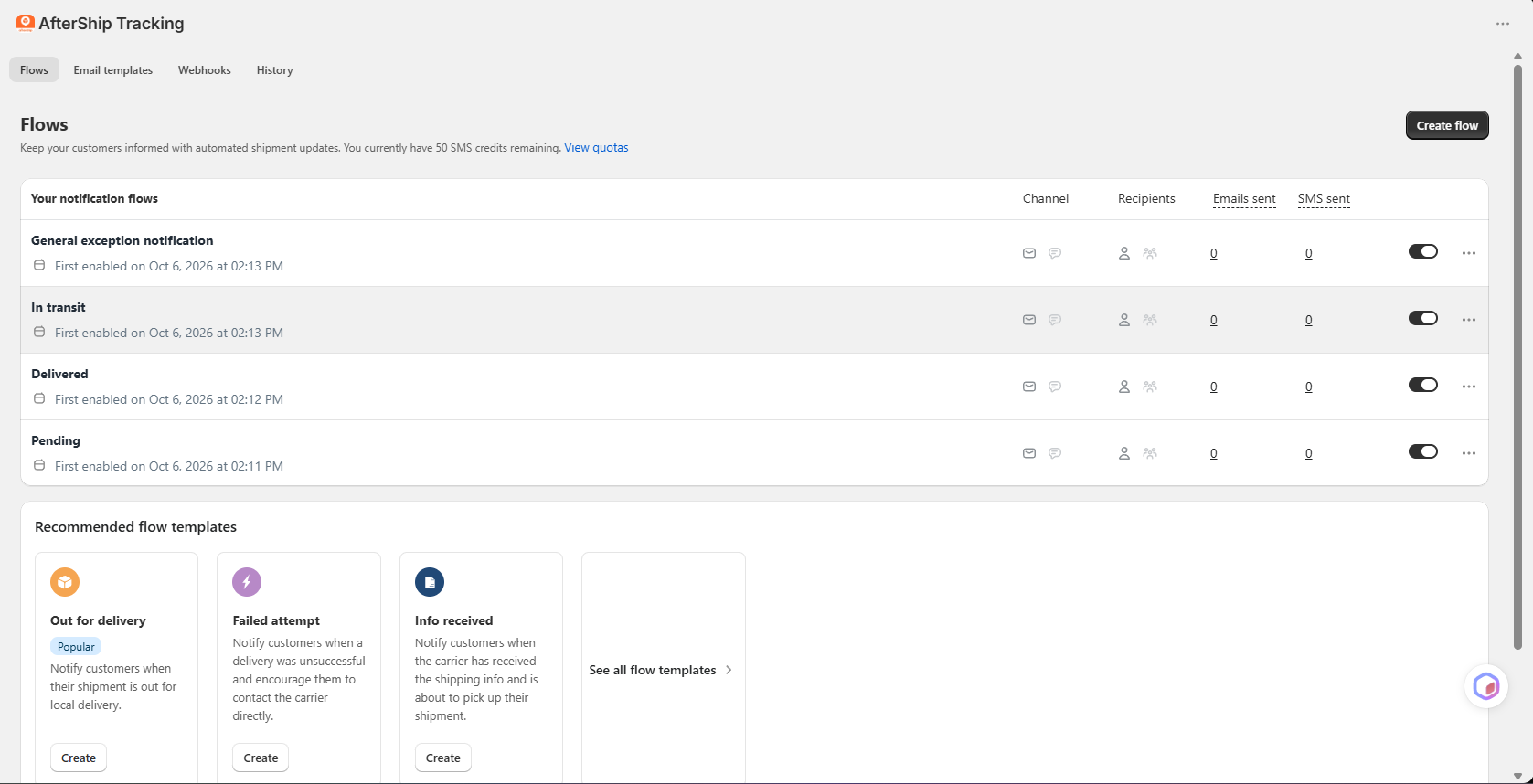This screenshot has width=1533, height=784.
Task: Click email channel icon for General exception notification
Action: (1029, 253)
